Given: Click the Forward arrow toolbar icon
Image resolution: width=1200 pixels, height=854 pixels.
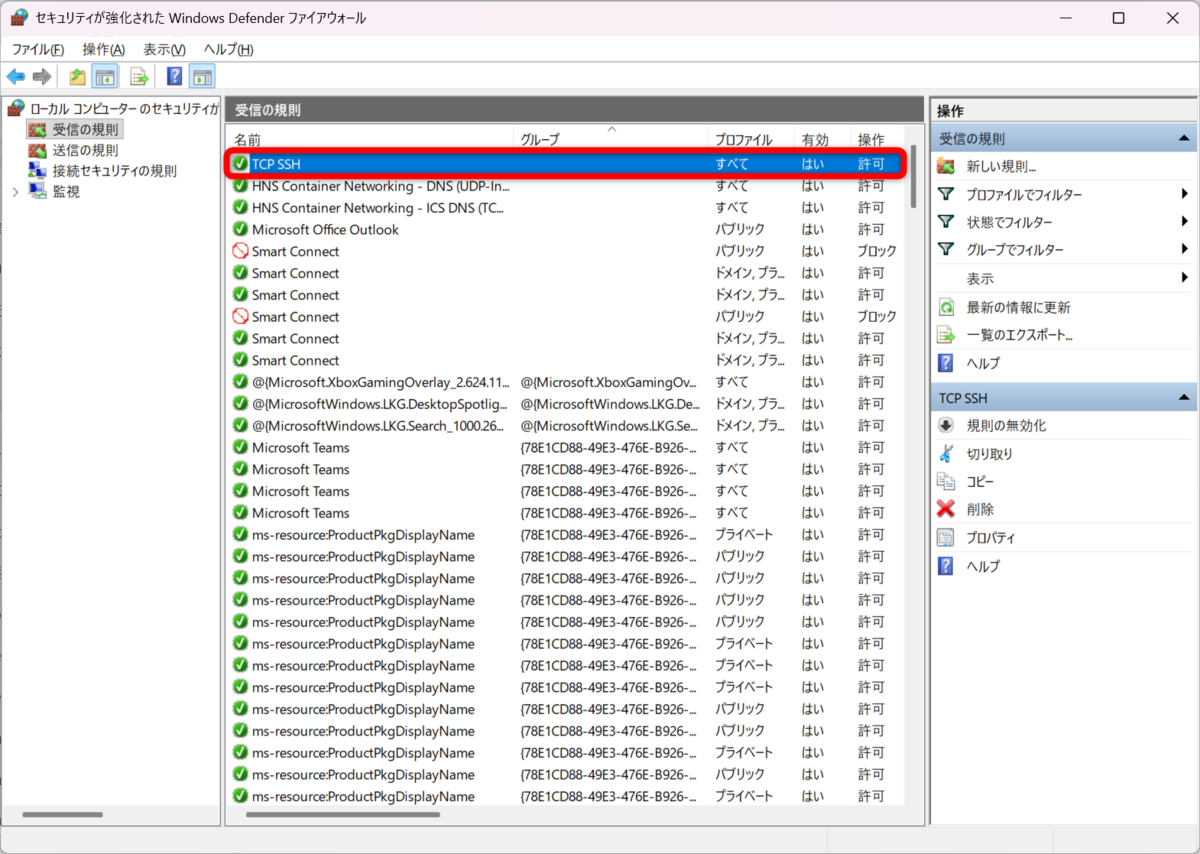Looking at the screenshot, I should pyautogui.click(x=42, y=76).
